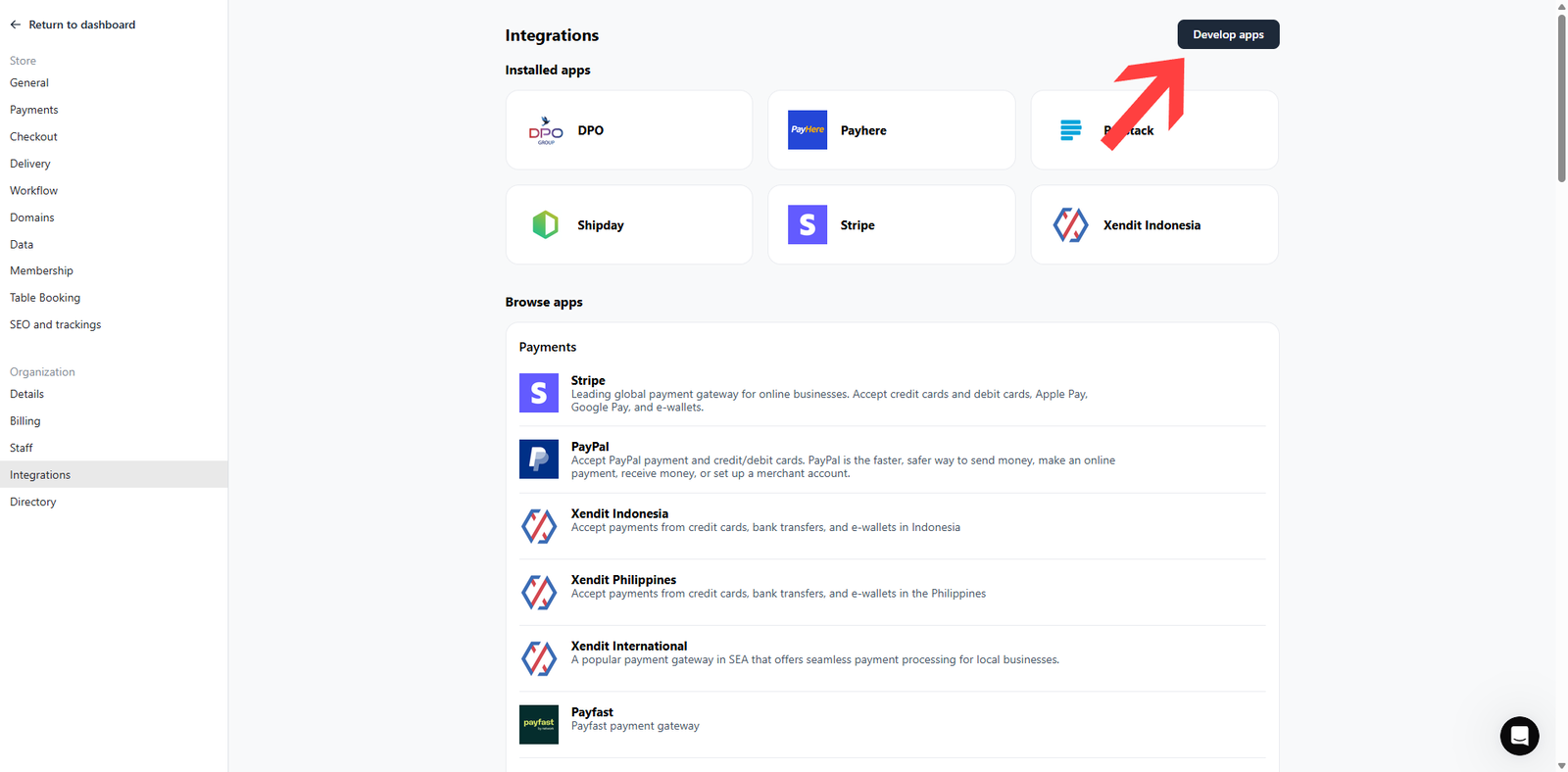Click the 'Installed apps' heading

548,71
